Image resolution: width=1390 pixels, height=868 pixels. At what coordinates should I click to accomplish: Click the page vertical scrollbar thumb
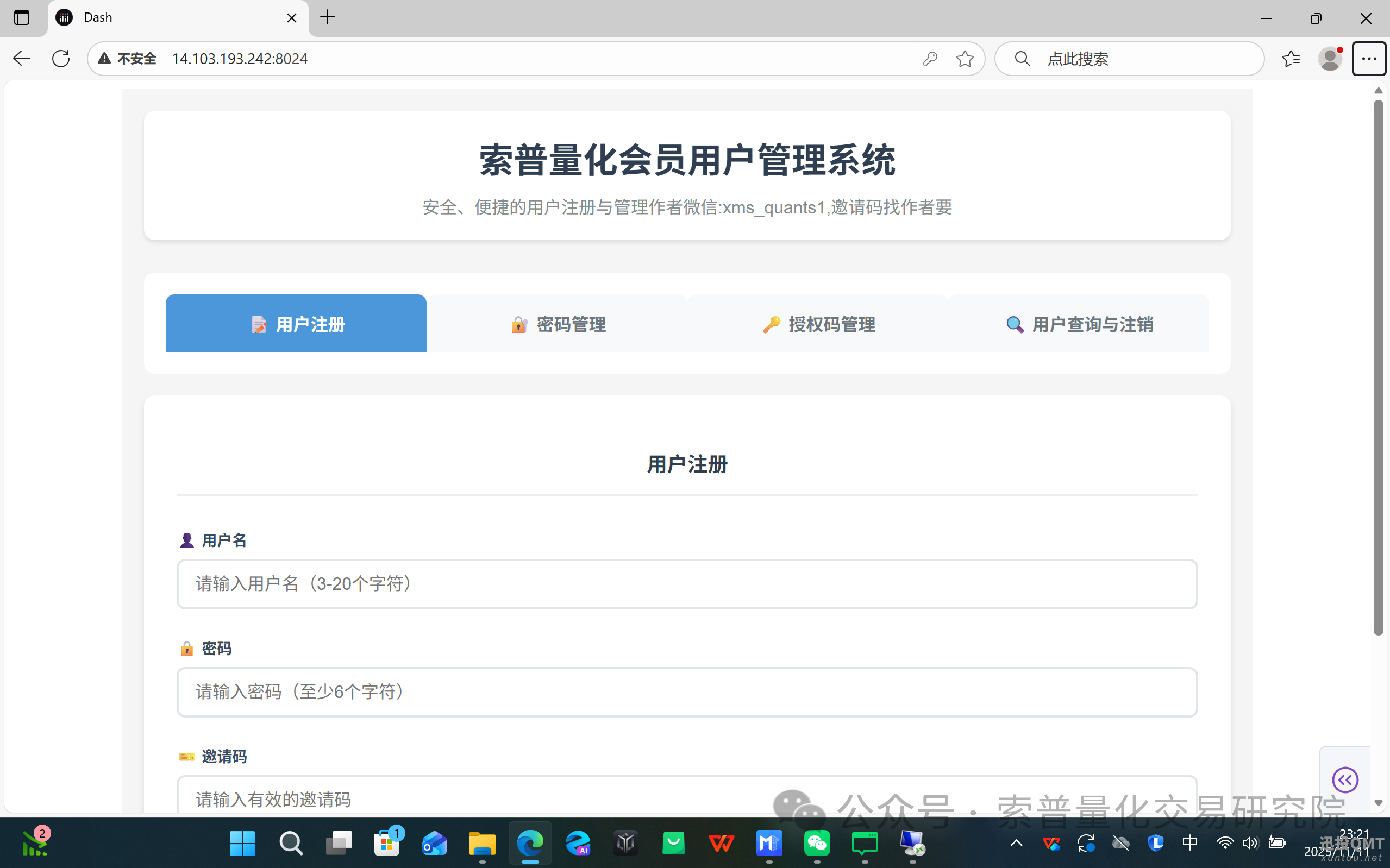tap(1378, 367)
